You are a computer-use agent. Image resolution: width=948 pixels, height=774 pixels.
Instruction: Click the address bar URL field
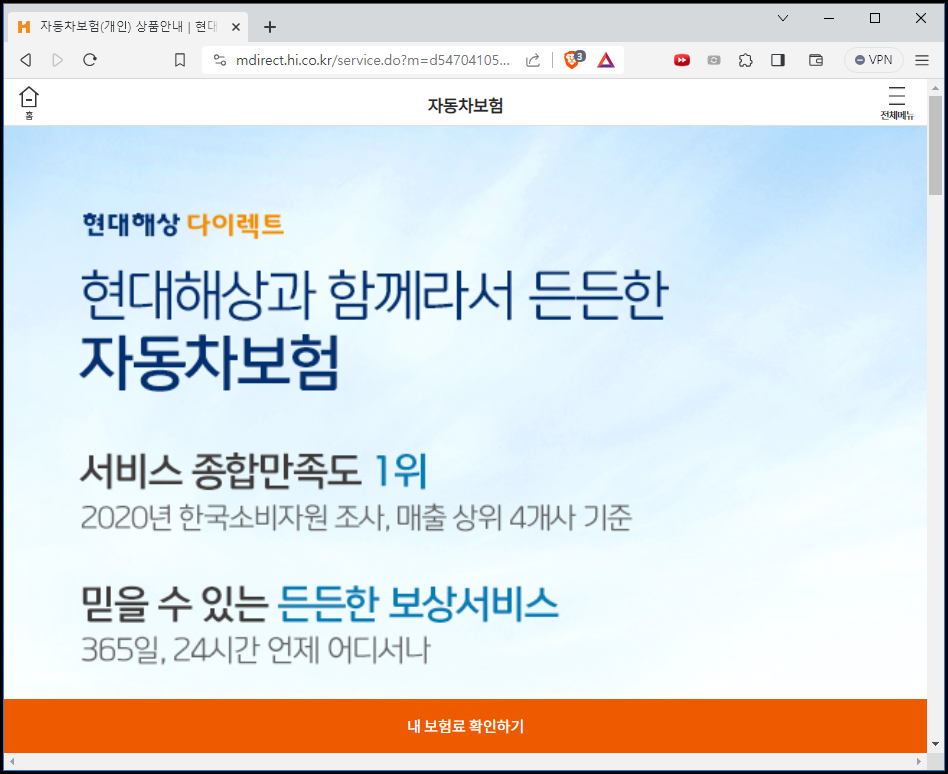coord(372,60)
